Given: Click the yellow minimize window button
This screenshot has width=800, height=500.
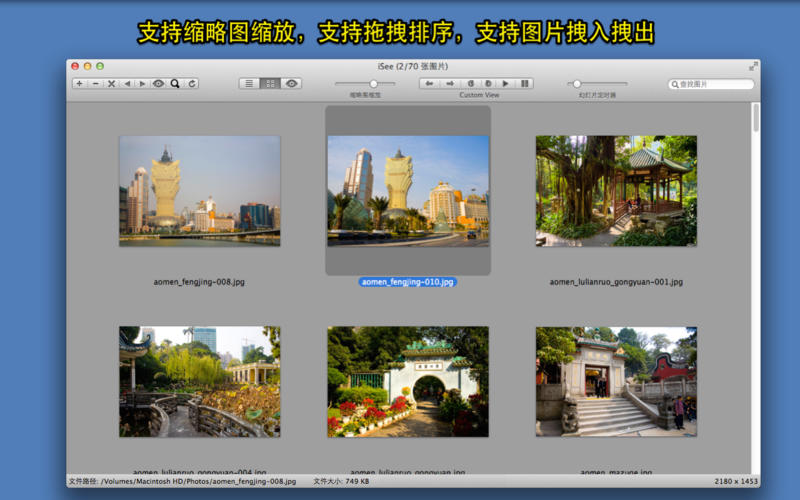Looking at the screenshot, I should click(88, 66).
